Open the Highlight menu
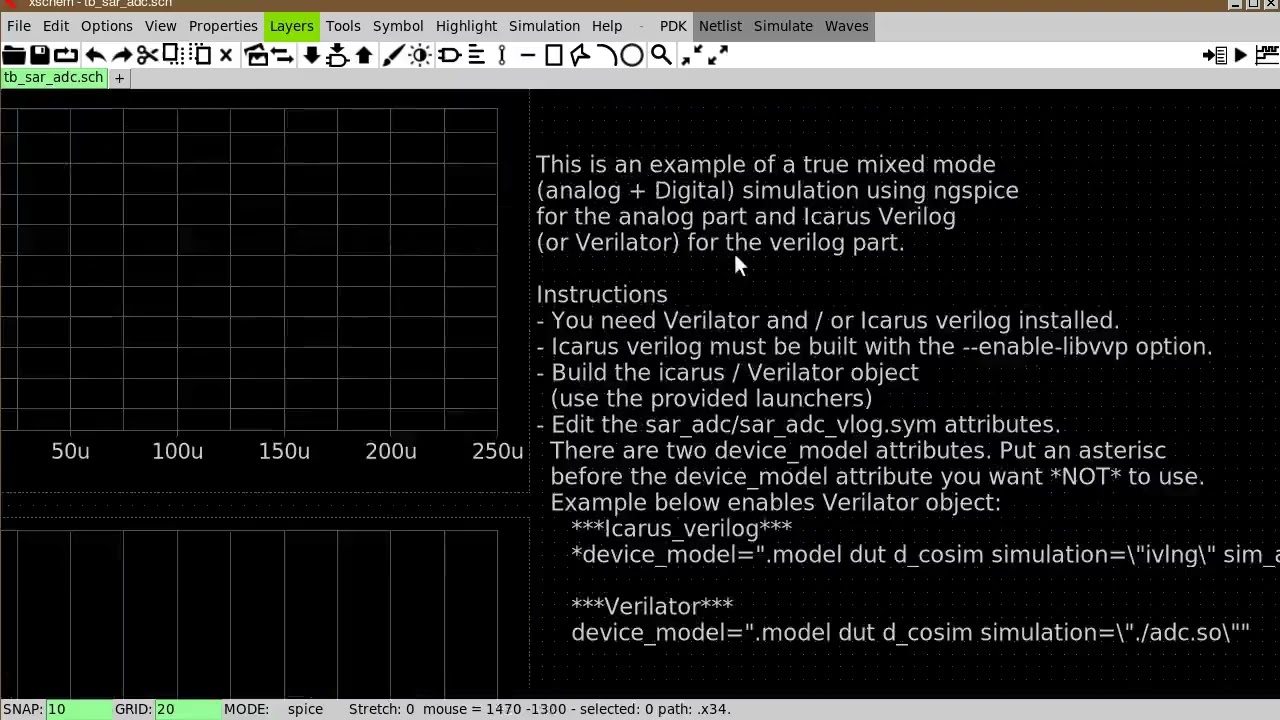The height and width of the screenshot is (720, 1280). click(466, 25)
